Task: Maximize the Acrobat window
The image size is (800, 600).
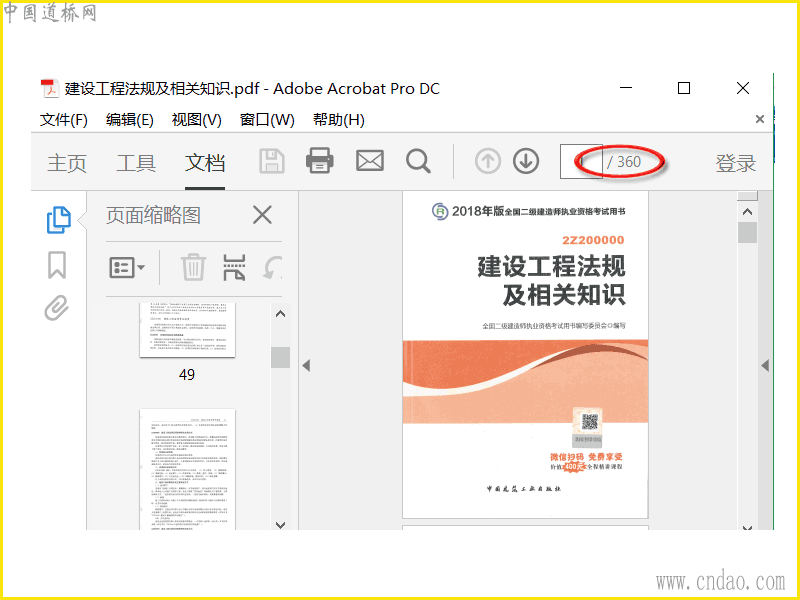Action: click(684, 88)
